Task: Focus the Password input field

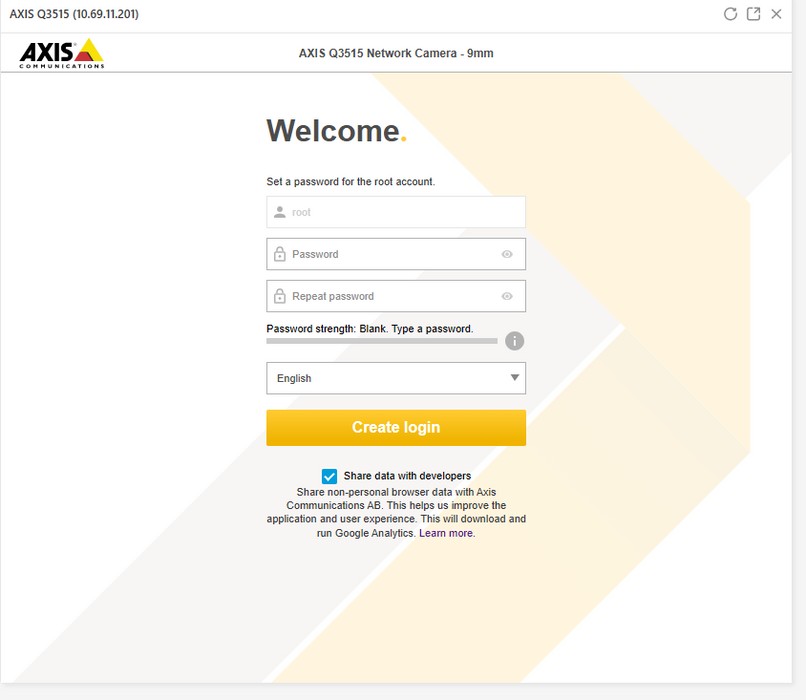Action: coord(396,254)
